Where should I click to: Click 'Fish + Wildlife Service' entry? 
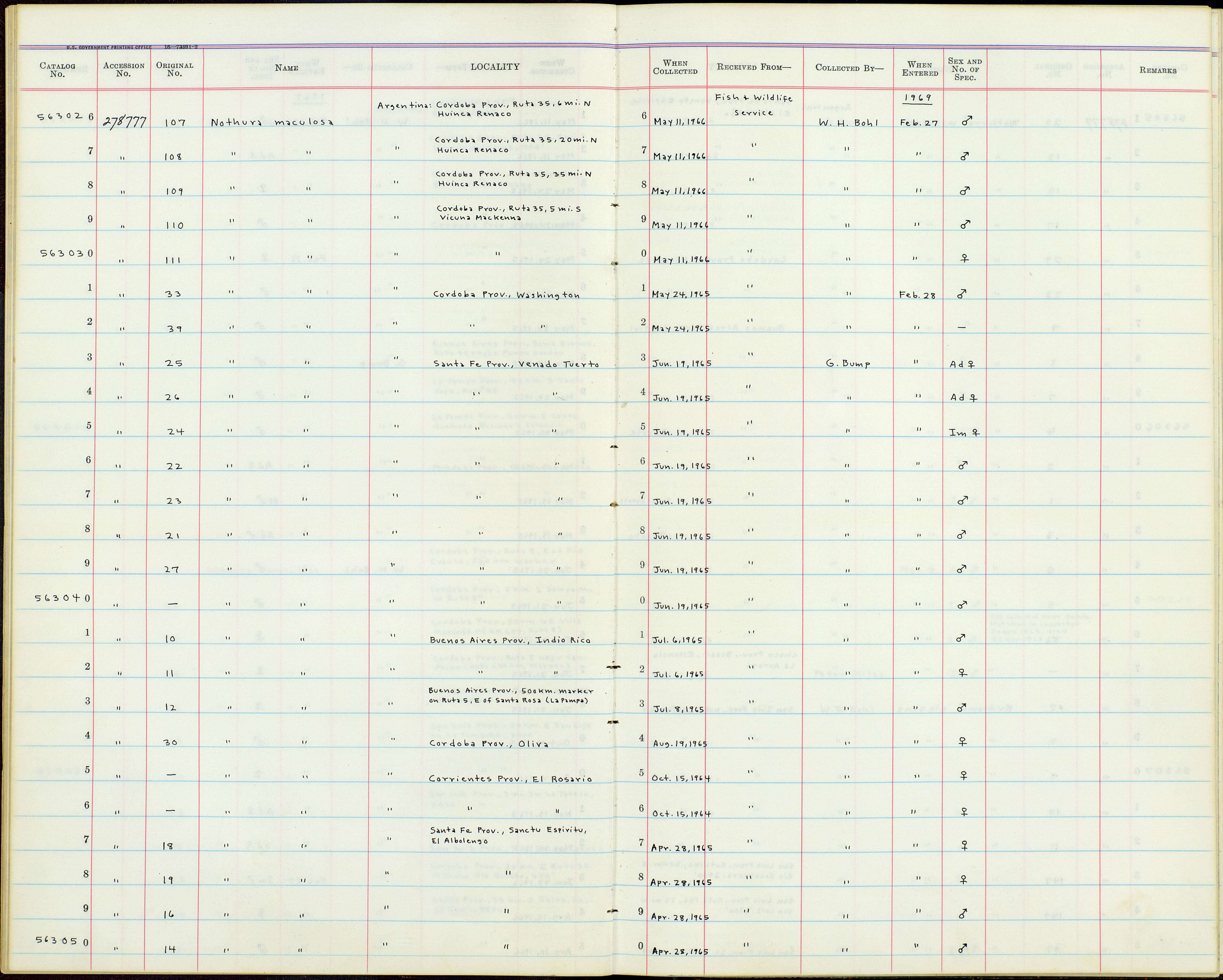(753, 105)
